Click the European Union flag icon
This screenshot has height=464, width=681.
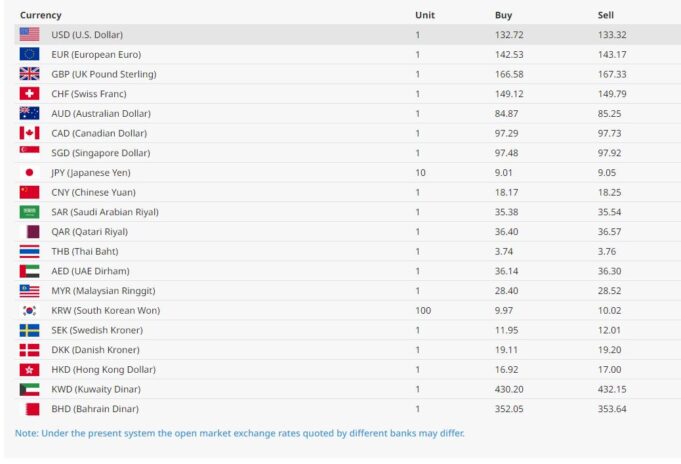pos(29,54)
